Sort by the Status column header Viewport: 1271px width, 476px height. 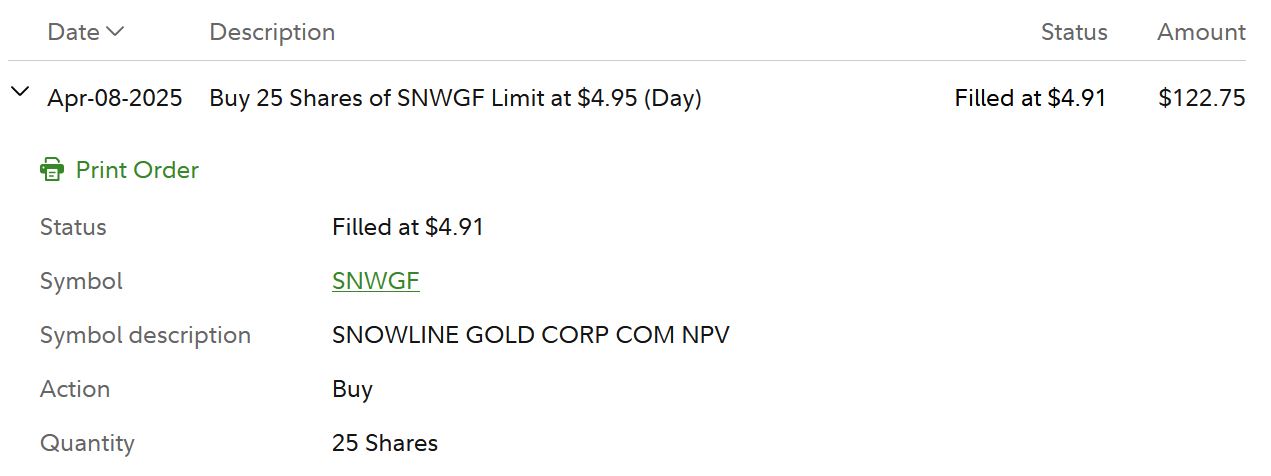coord(1074,32)
